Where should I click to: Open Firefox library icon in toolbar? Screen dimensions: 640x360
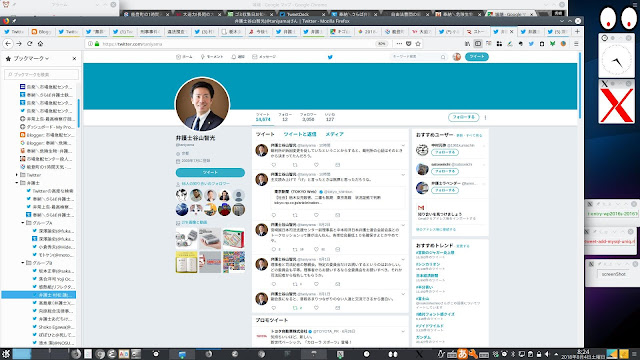[x=467, y=44]
